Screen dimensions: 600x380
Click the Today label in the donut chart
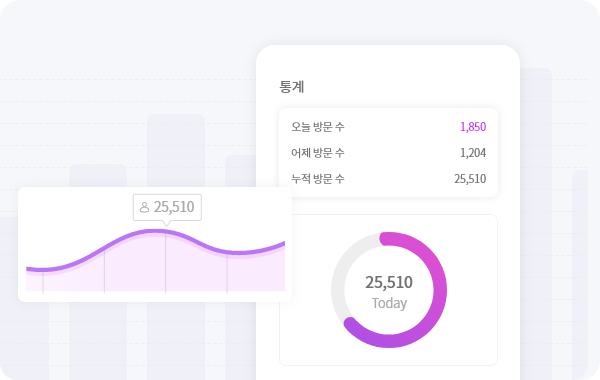[389, 303]
